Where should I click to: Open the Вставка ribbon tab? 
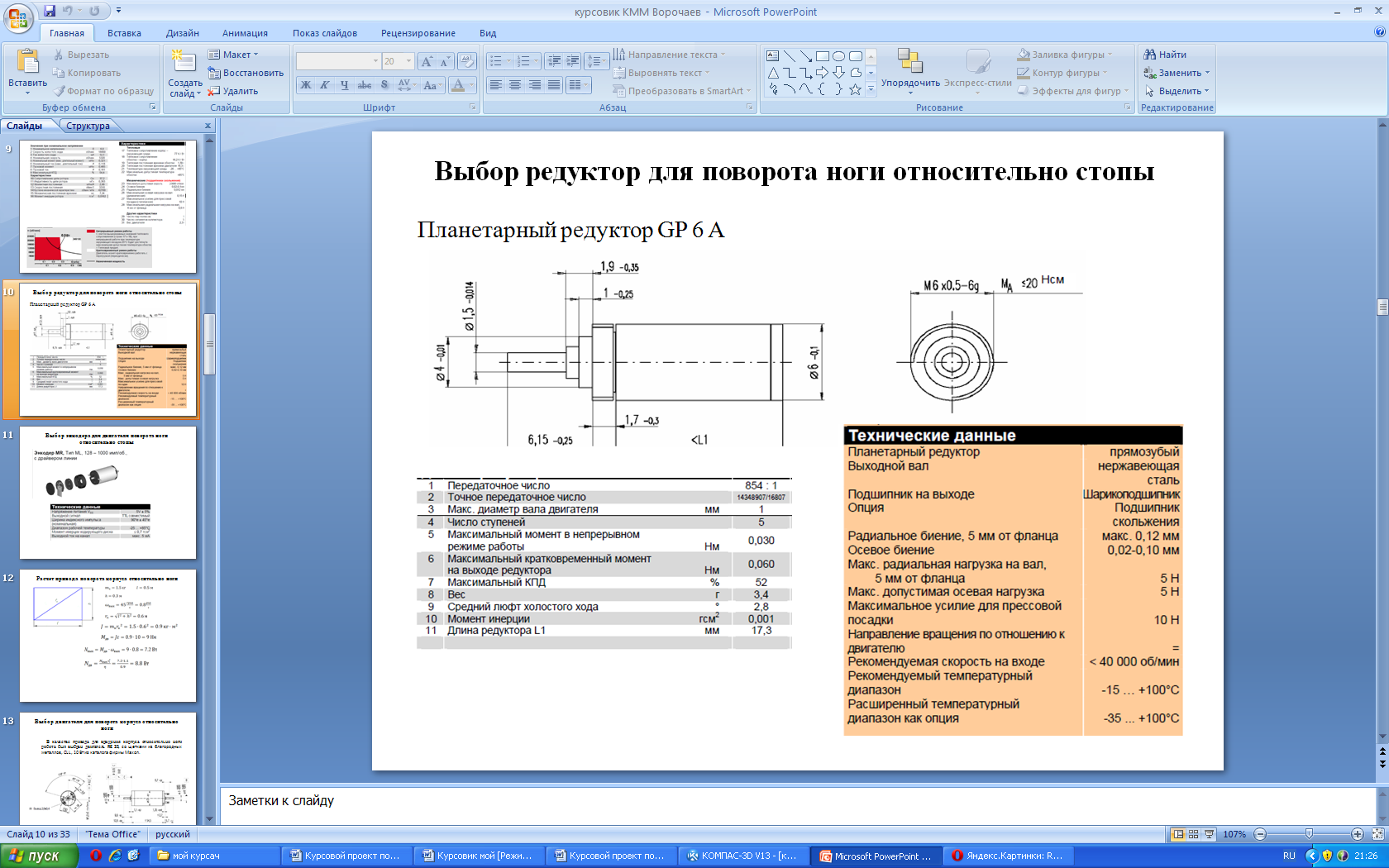[124, 33]
